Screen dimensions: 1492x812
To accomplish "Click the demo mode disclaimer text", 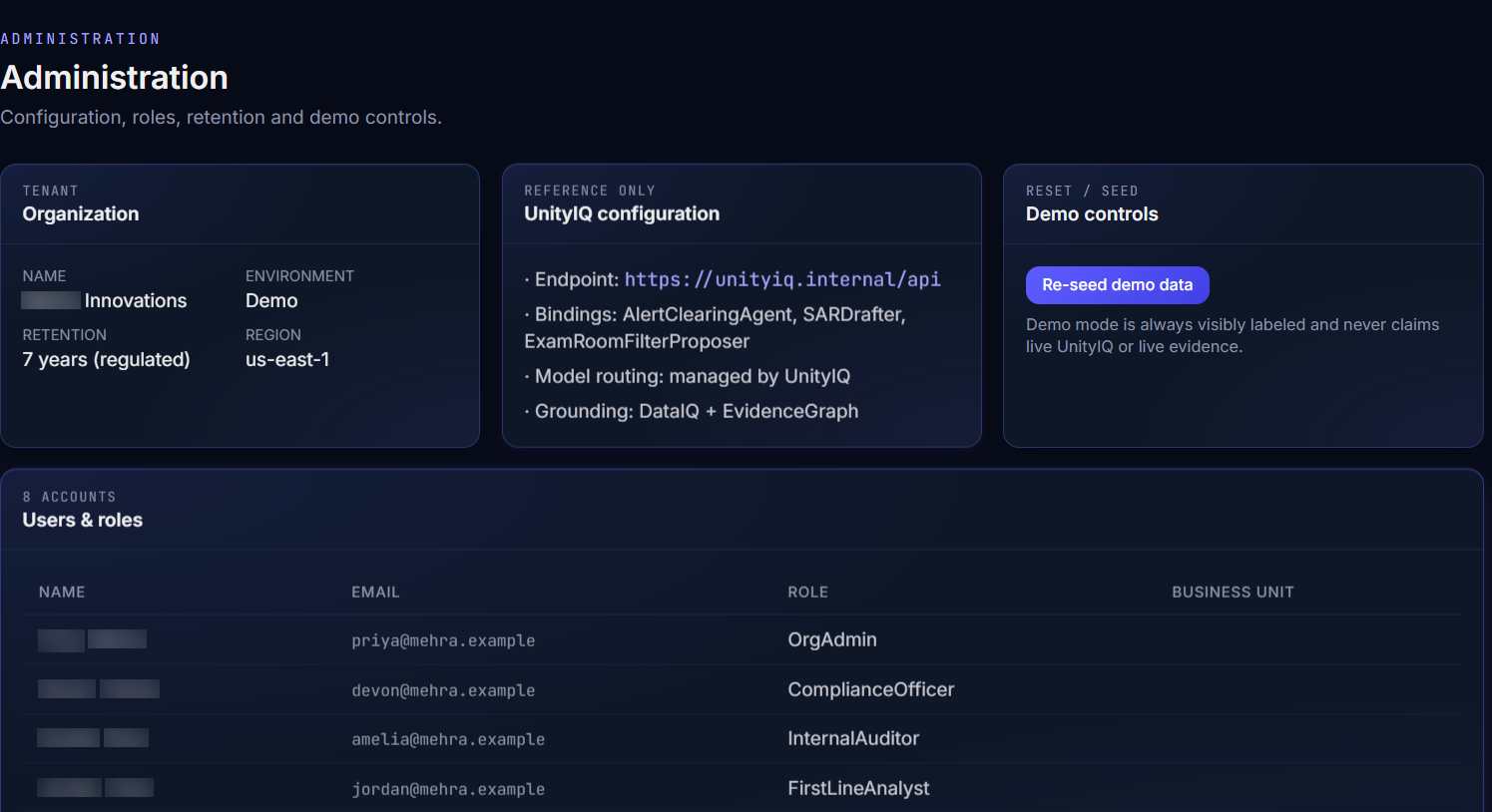I will (1233, 335).
